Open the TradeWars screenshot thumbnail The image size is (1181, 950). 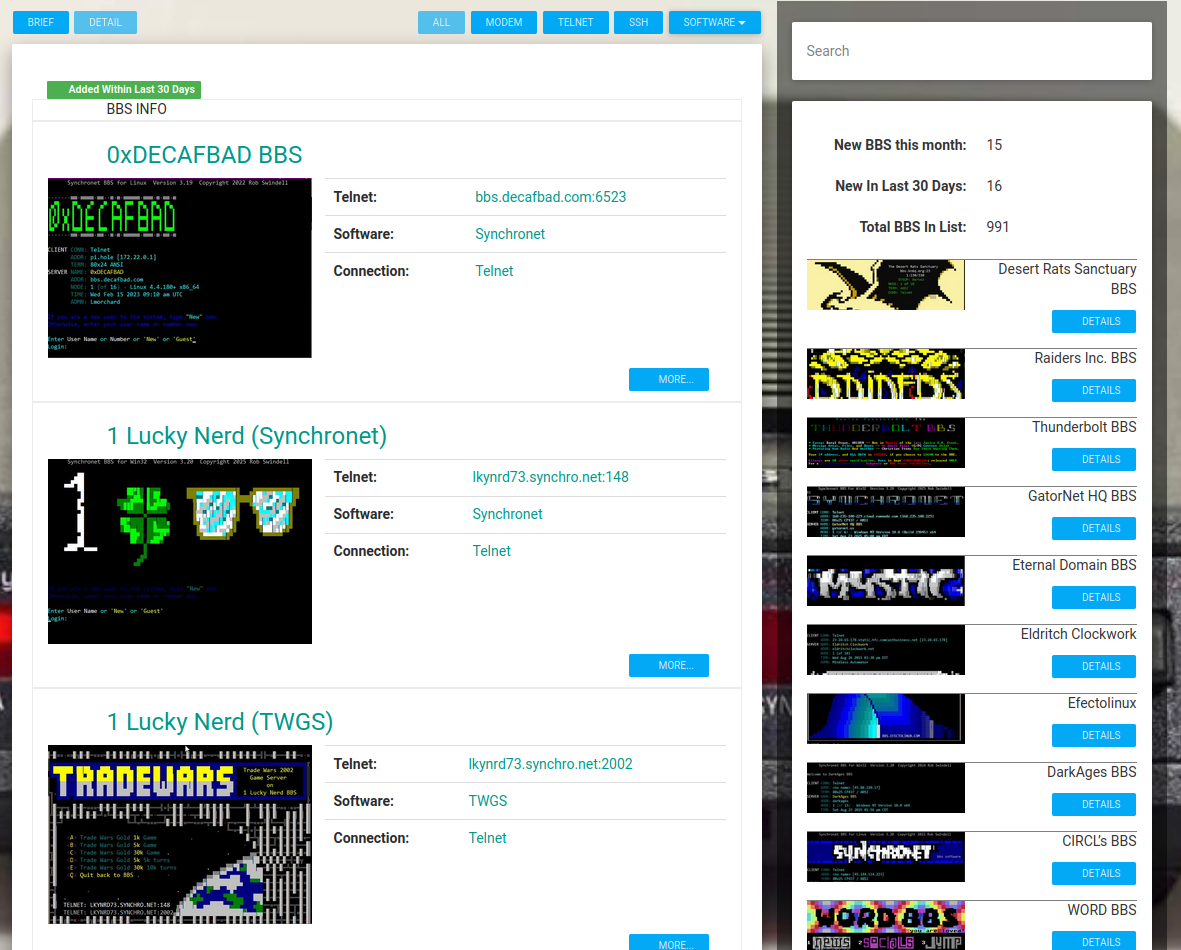coord(179,835)
